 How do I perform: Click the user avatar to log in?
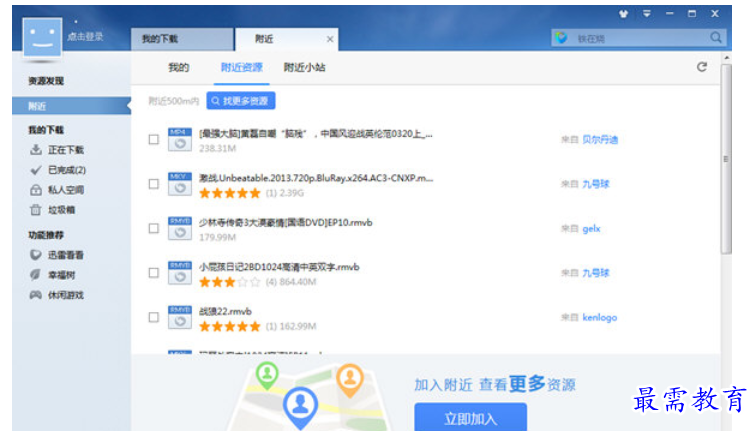click(42, 37)
